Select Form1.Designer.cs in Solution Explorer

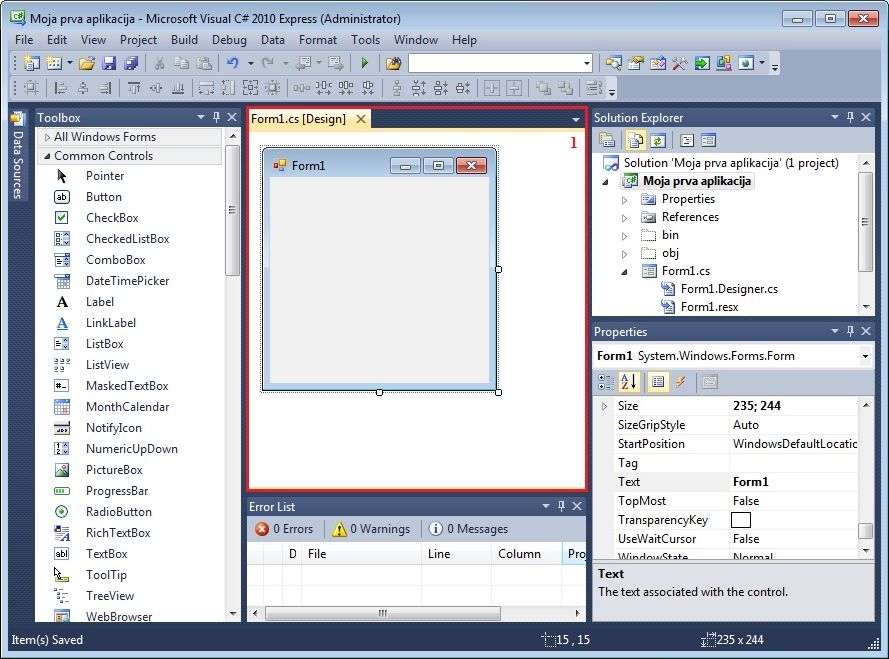pos(729,289)
